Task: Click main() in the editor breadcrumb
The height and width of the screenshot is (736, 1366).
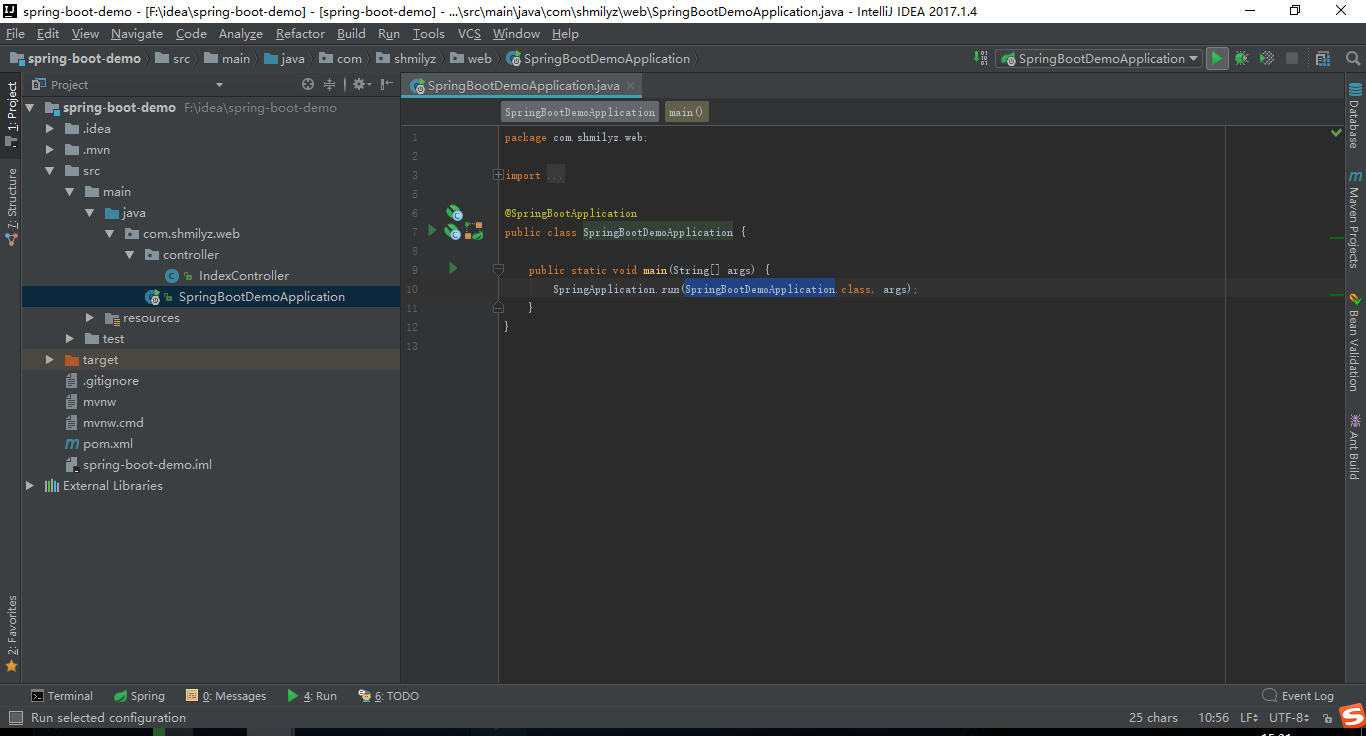Action: click(x=686, y=111)
